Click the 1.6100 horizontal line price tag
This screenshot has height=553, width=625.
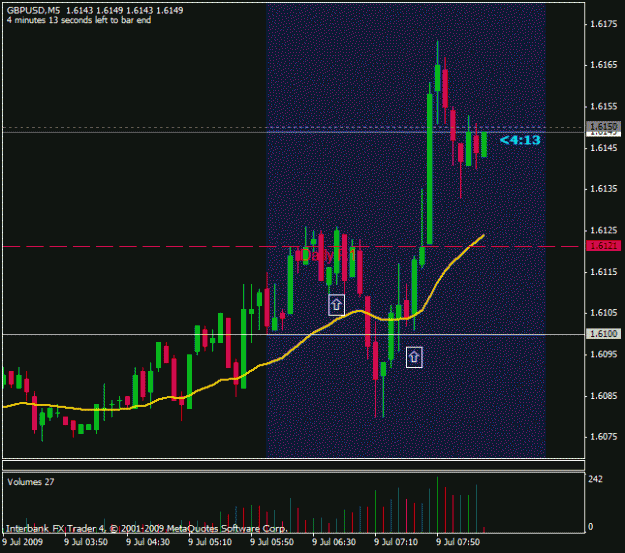click(603, 333)
